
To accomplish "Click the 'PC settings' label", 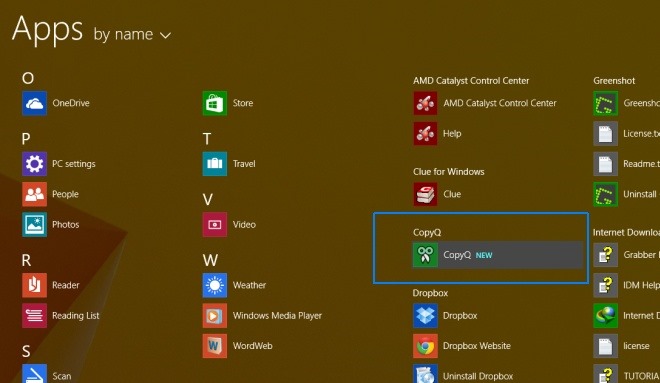I will (74, 164).
